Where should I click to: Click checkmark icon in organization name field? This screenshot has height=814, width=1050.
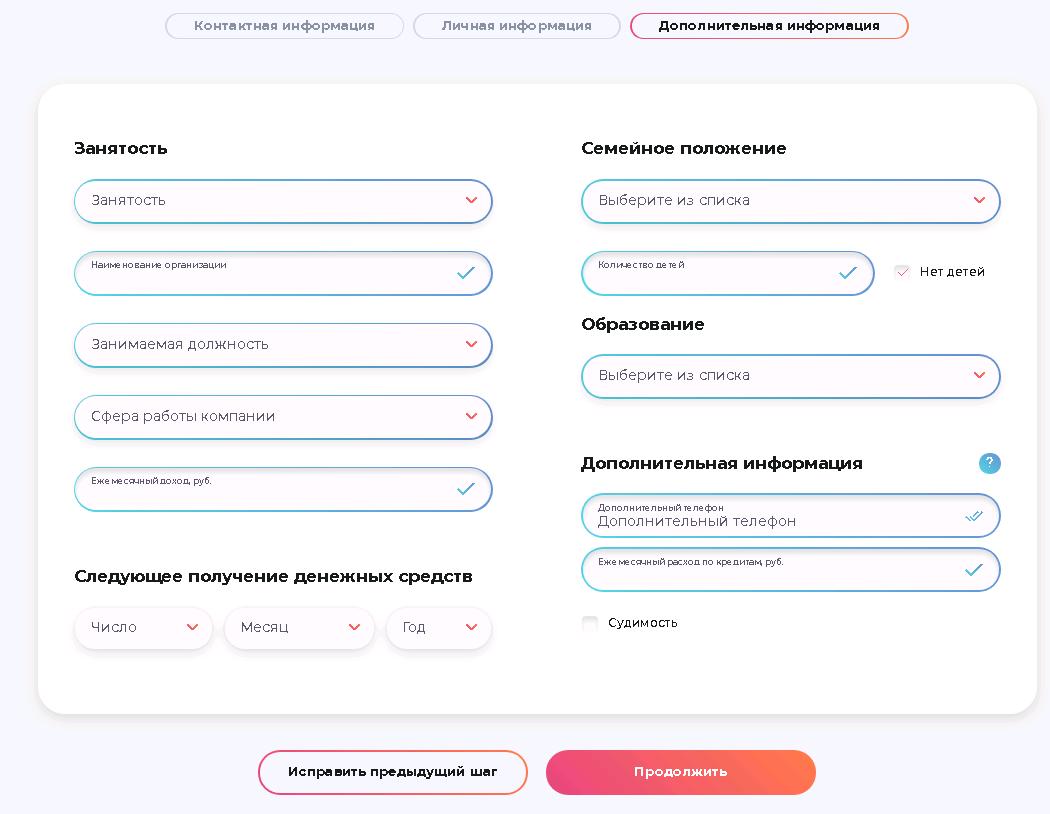click(x=465, y=273)
